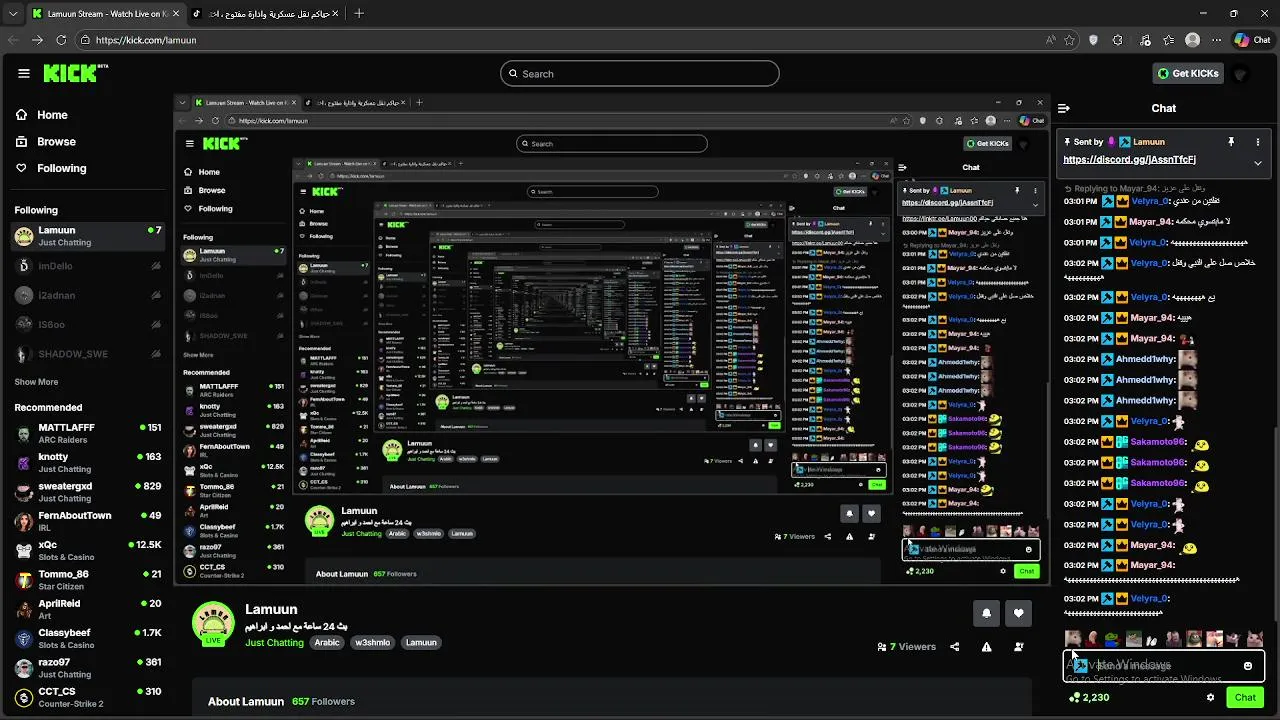Select the Lamuun tag next to the large w3shmlo tag
Image resolution: width=1280 pixels, height=720 pixels.
pyautogui.click(x=421, y=642)
